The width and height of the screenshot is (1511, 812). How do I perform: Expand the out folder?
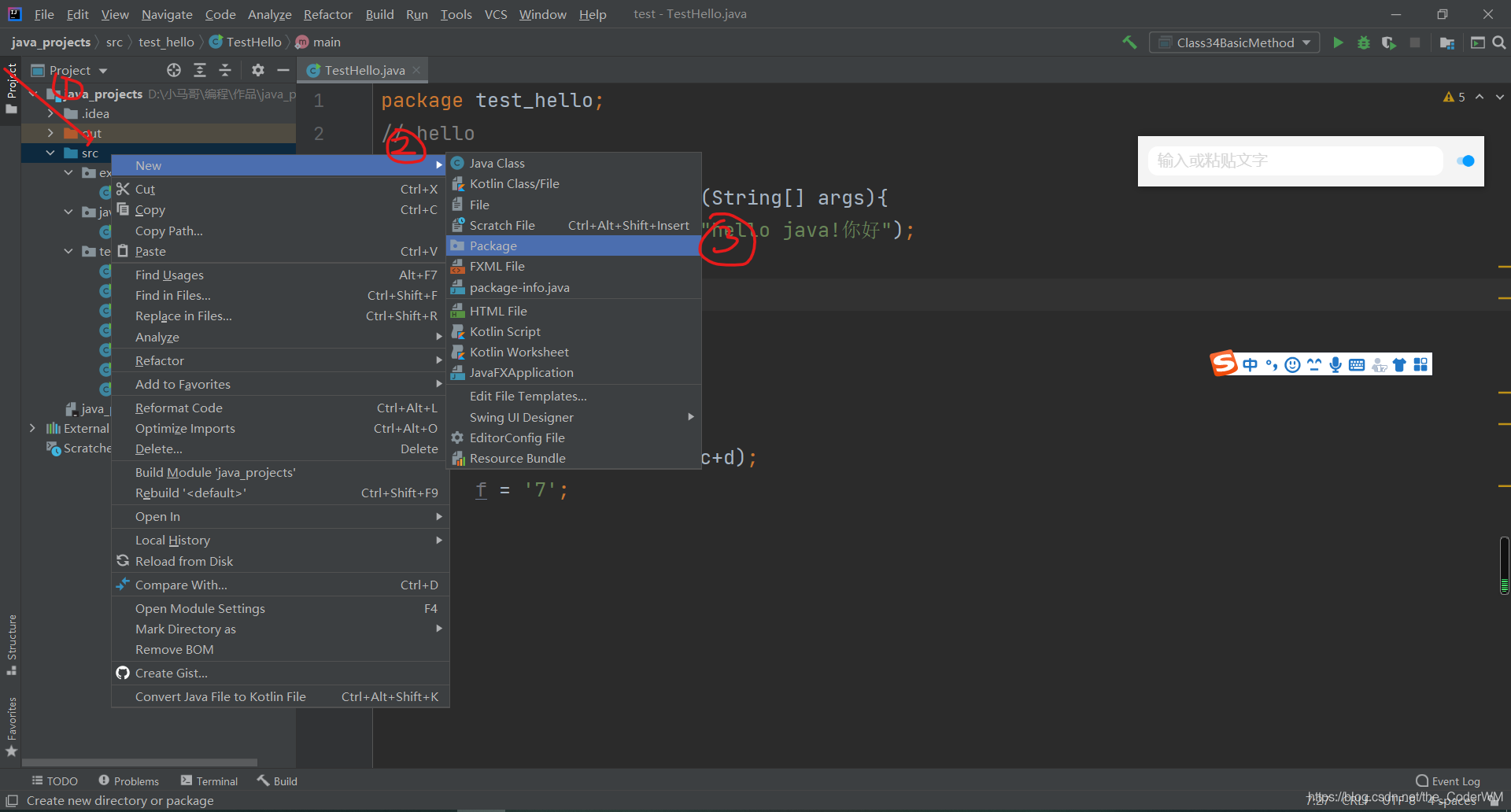click(50, 133)
